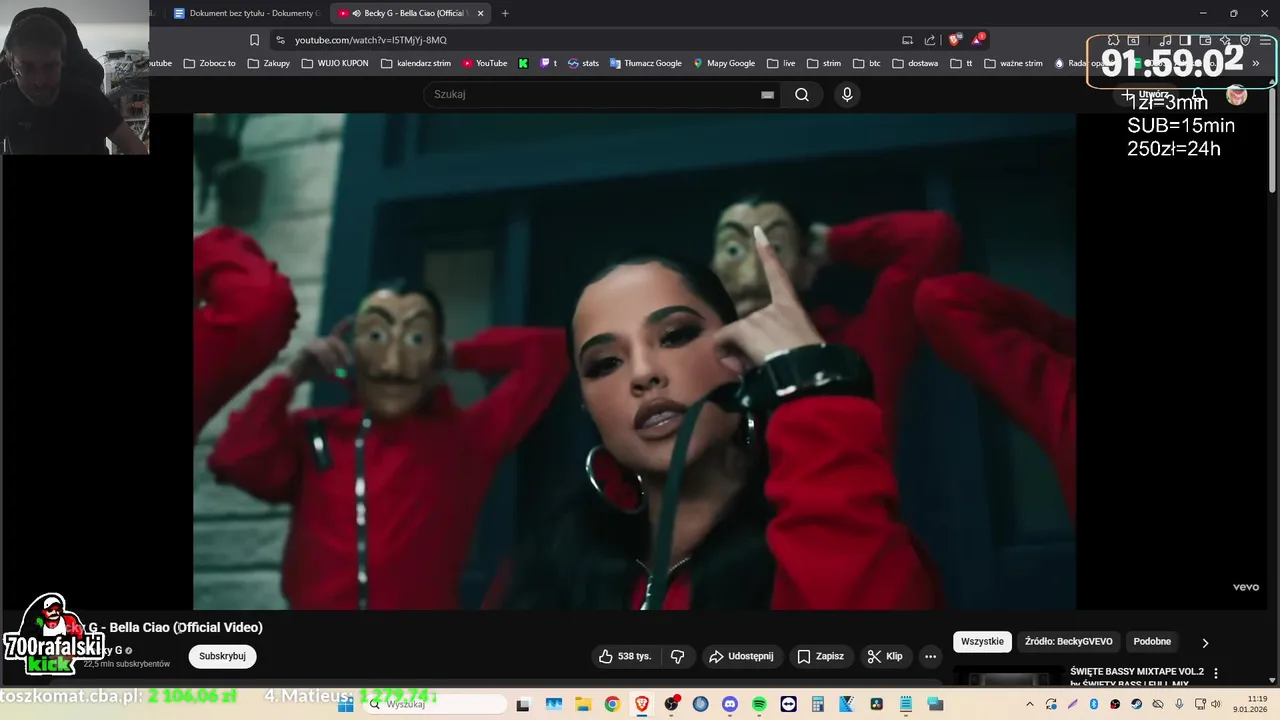
Task: Expand hidden extensions with double chevron
Action: click(x=1256, y=63)
